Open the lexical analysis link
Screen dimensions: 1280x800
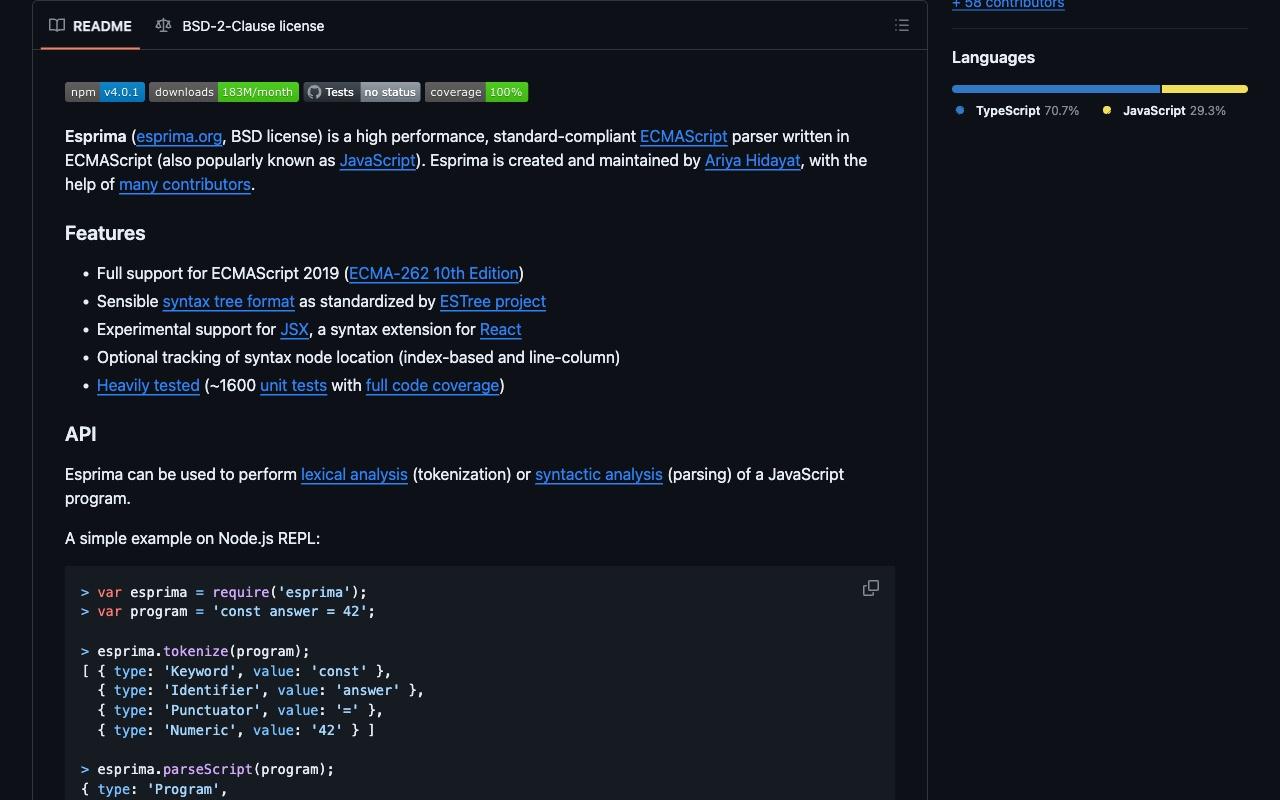pyautogui.click(x=354, y=474)
